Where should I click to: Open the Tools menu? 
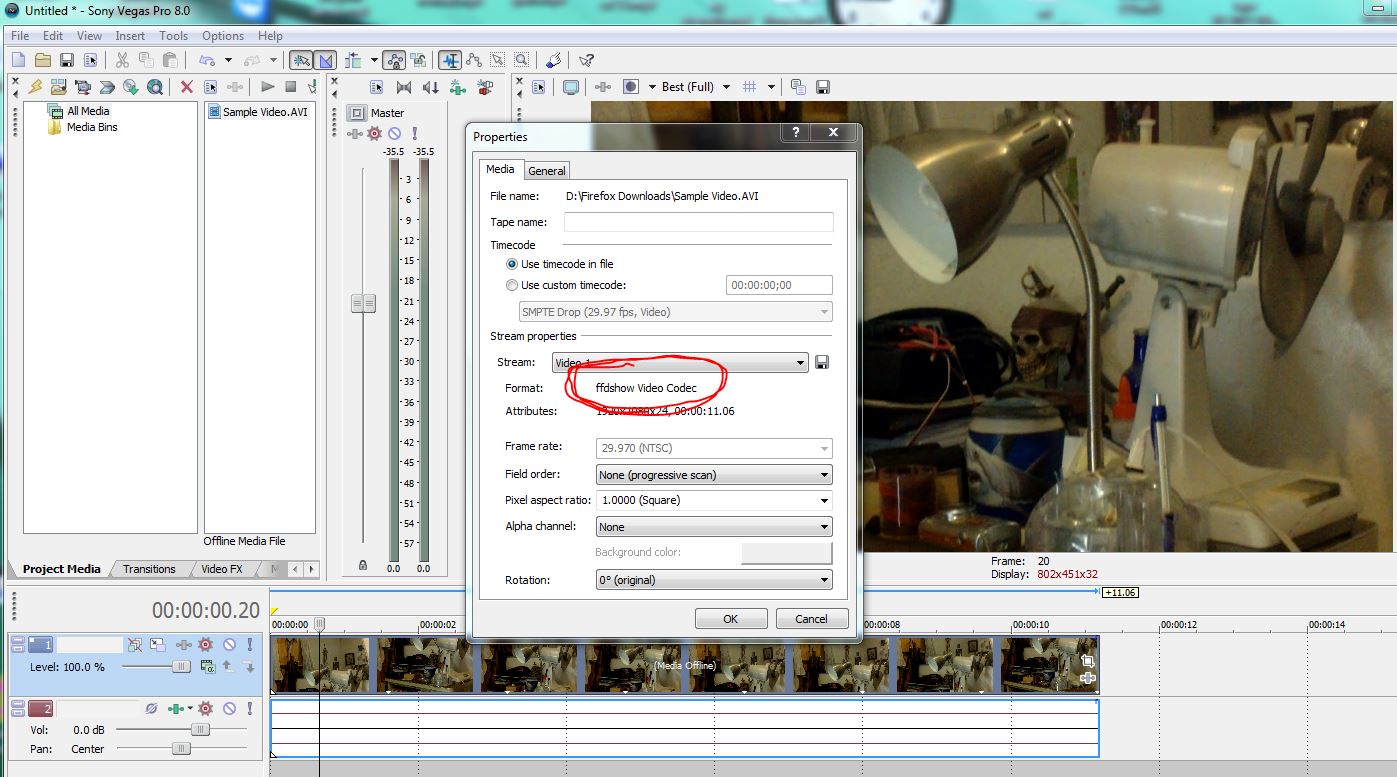point(174,36)
